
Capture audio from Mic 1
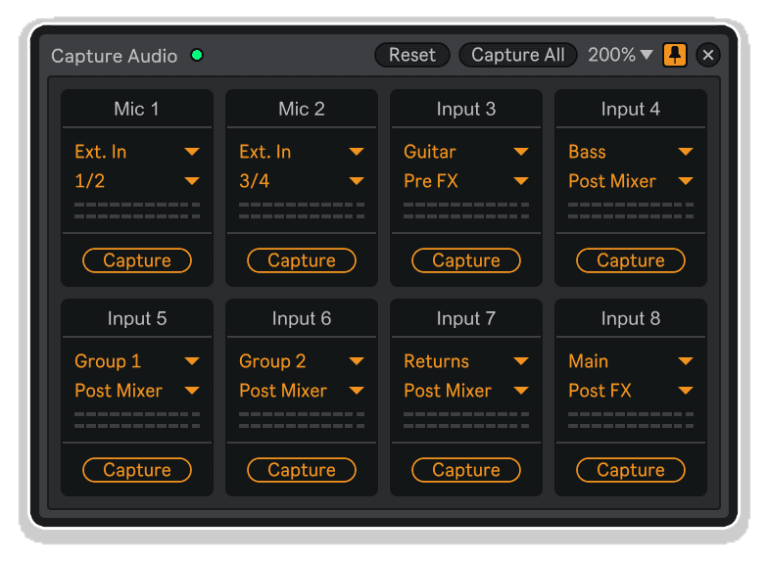pos(137,260)
